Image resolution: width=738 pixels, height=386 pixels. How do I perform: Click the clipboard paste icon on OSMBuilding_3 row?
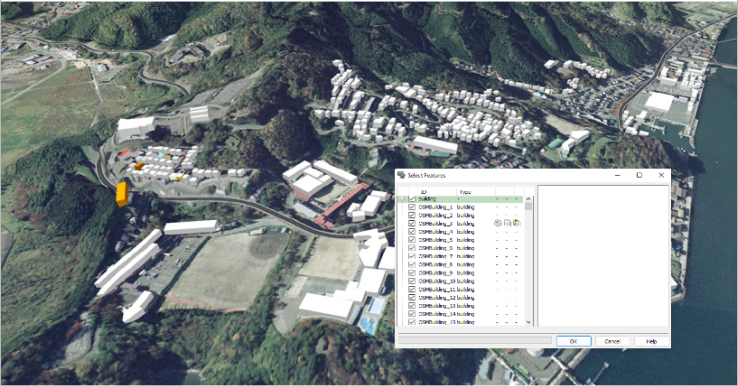(517, 223)
